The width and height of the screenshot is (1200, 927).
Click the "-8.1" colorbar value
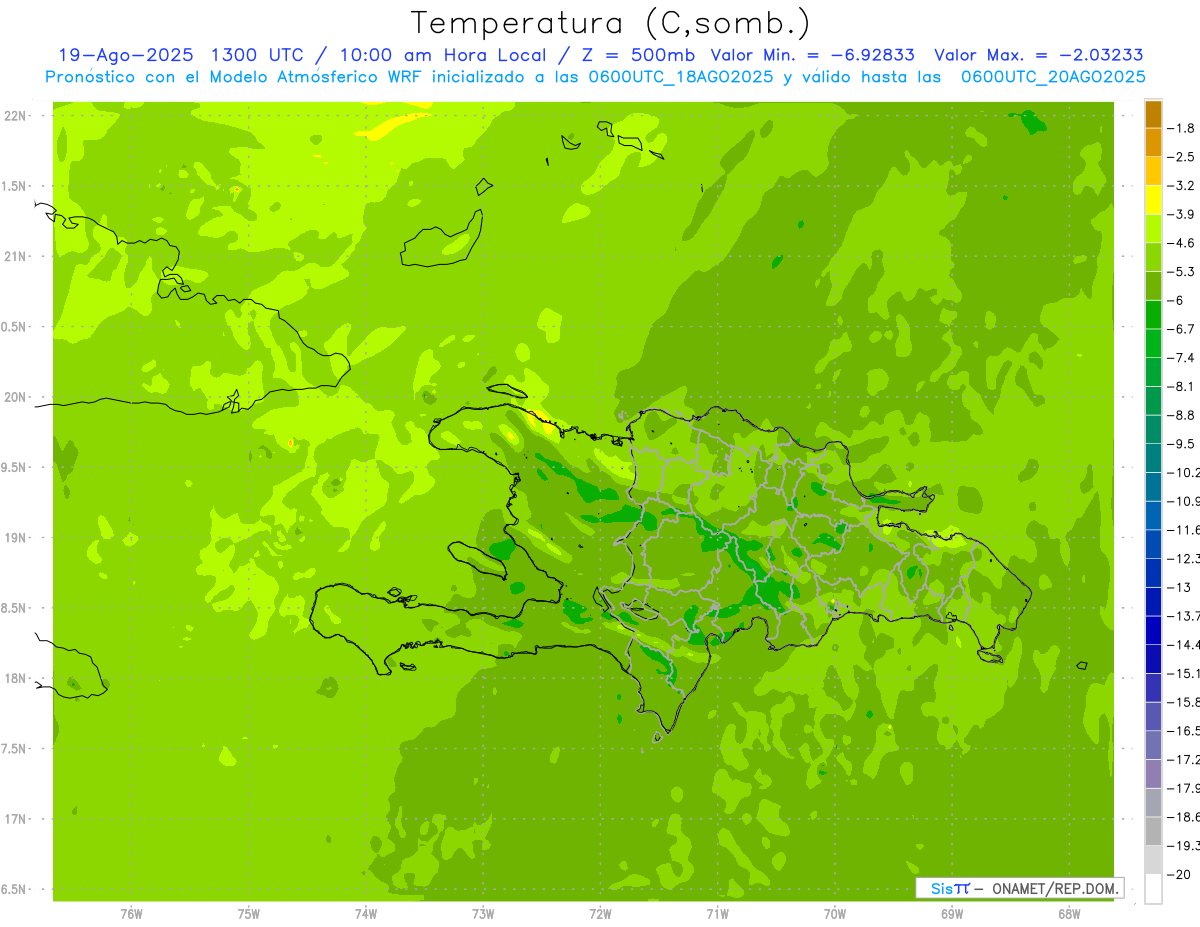[x=1182, y=386]
